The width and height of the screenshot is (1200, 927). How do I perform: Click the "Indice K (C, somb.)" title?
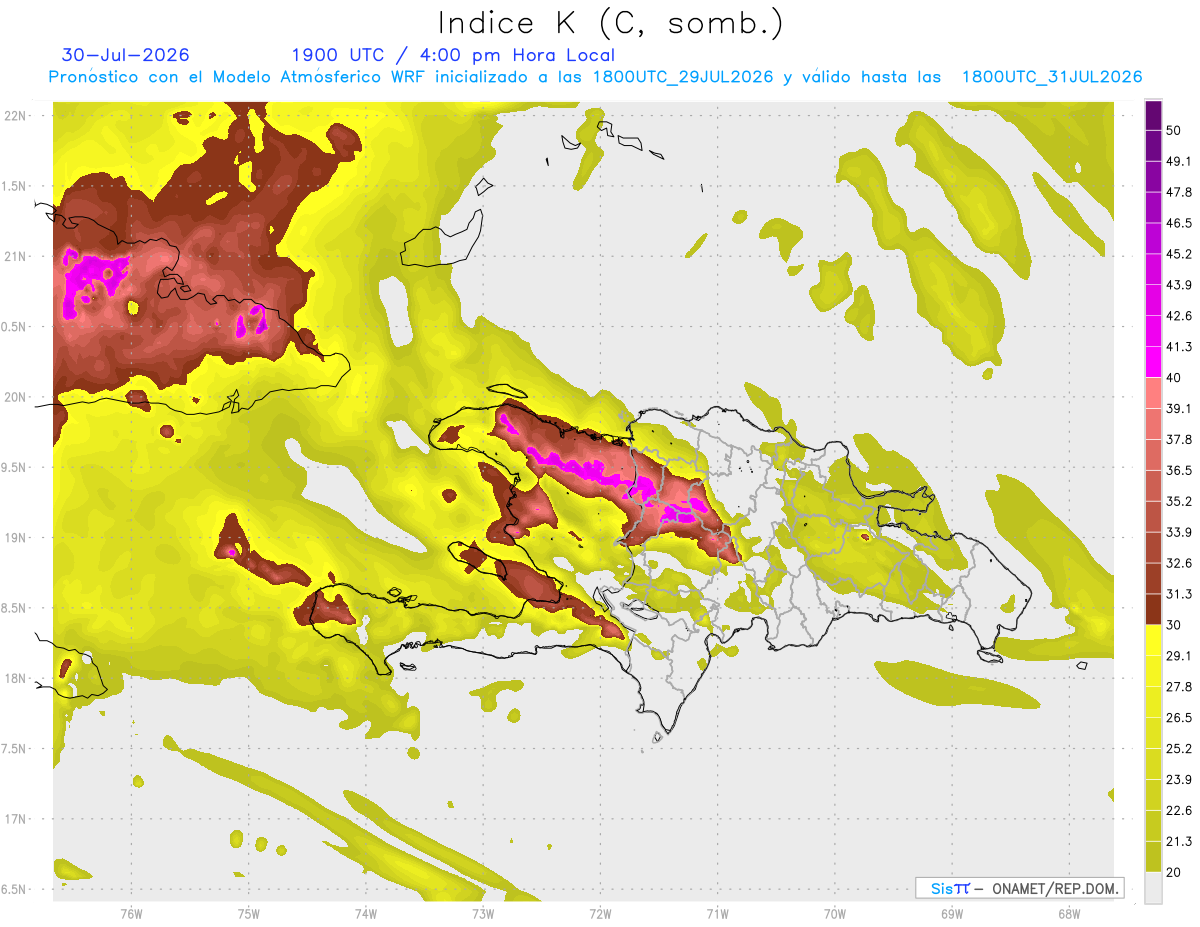tap(610, 24)
